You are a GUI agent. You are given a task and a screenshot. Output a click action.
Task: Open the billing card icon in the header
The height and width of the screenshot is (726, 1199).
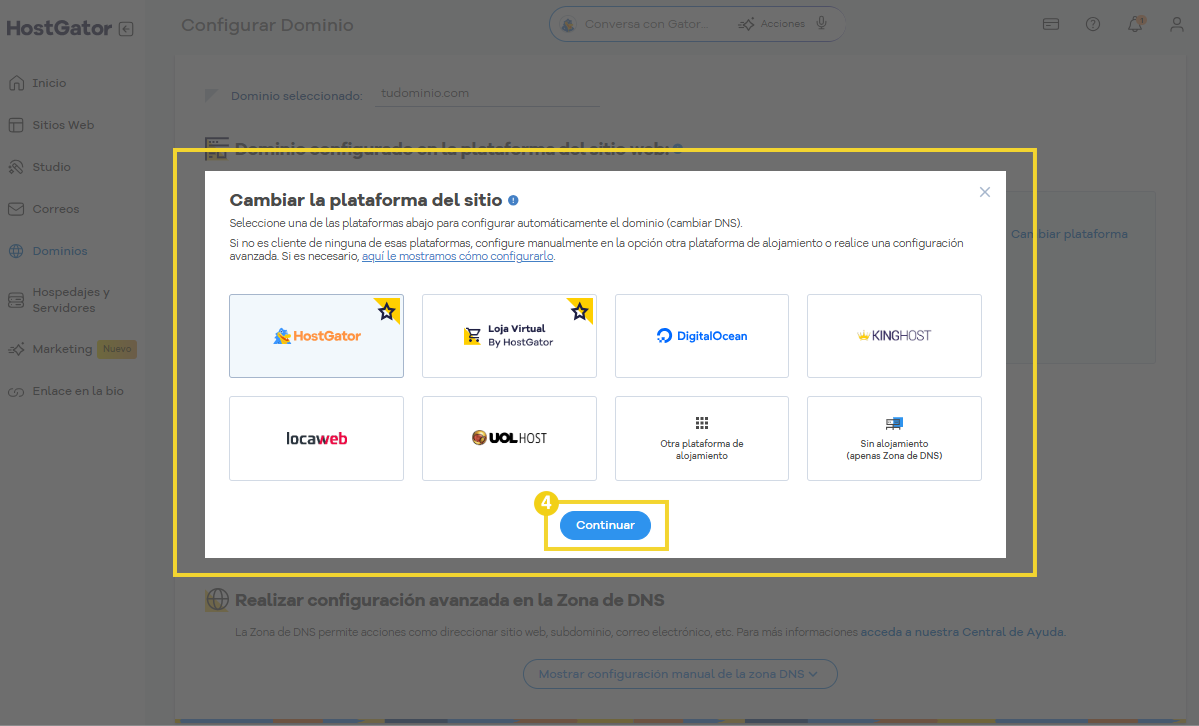coord(1051,24)
